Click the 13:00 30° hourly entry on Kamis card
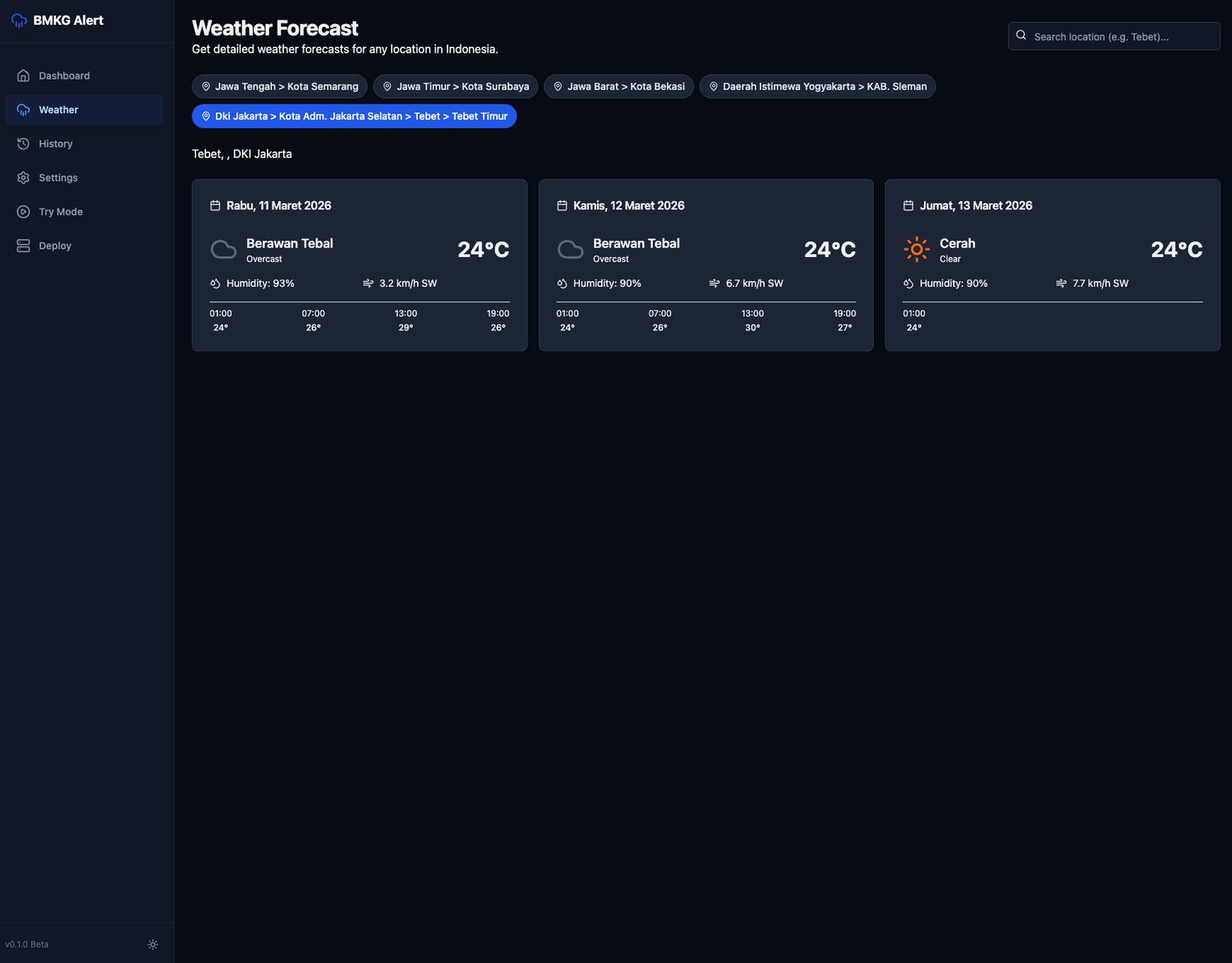The height and width of the screenshot is (963, 1232). 752,320
